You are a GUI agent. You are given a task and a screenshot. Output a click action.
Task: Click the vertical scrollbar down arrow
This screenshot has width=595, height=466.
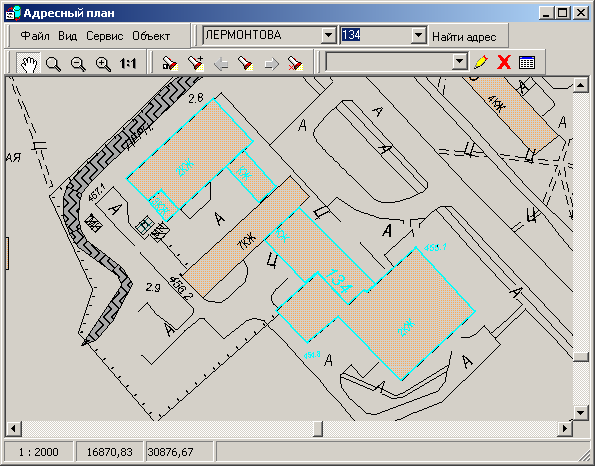581,413
